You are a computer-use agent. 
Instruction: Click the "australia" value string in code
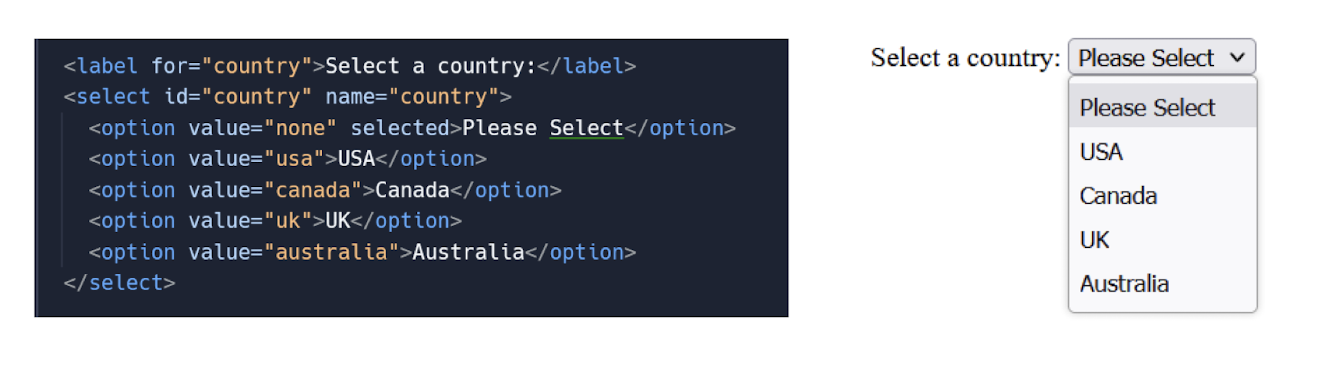point(332,253)
